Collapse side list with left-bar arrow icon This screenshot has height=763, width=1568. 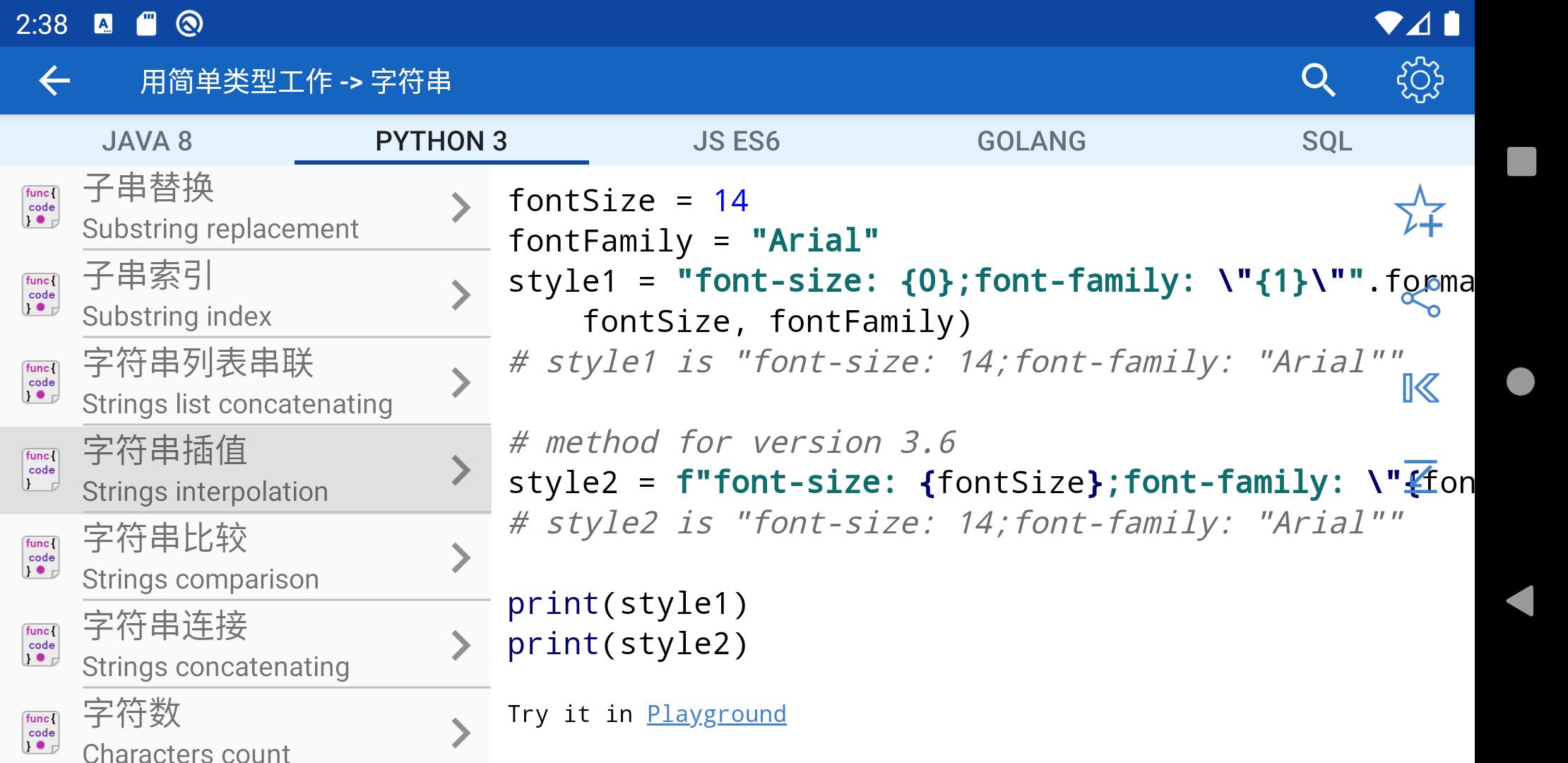tap(1420, 388)
